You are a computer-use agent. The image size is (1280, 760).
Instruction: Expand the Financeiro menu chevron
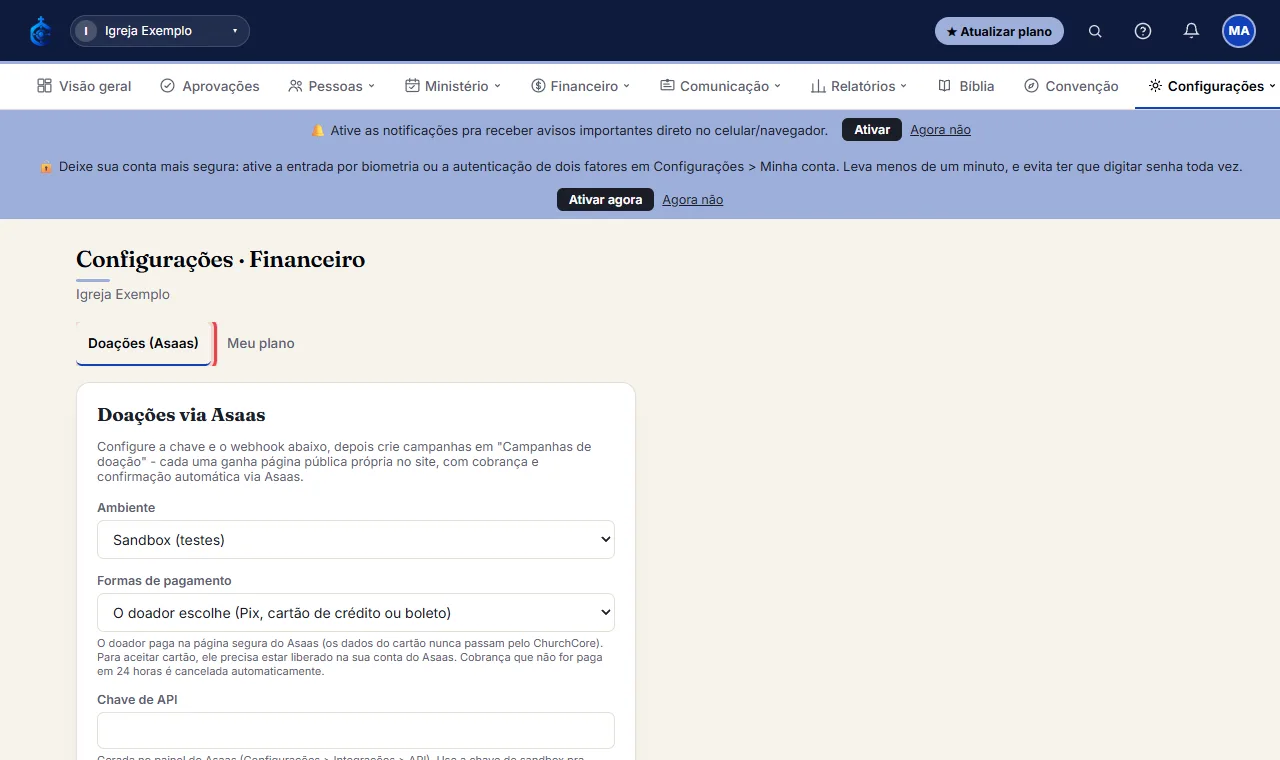pos(627,86)
